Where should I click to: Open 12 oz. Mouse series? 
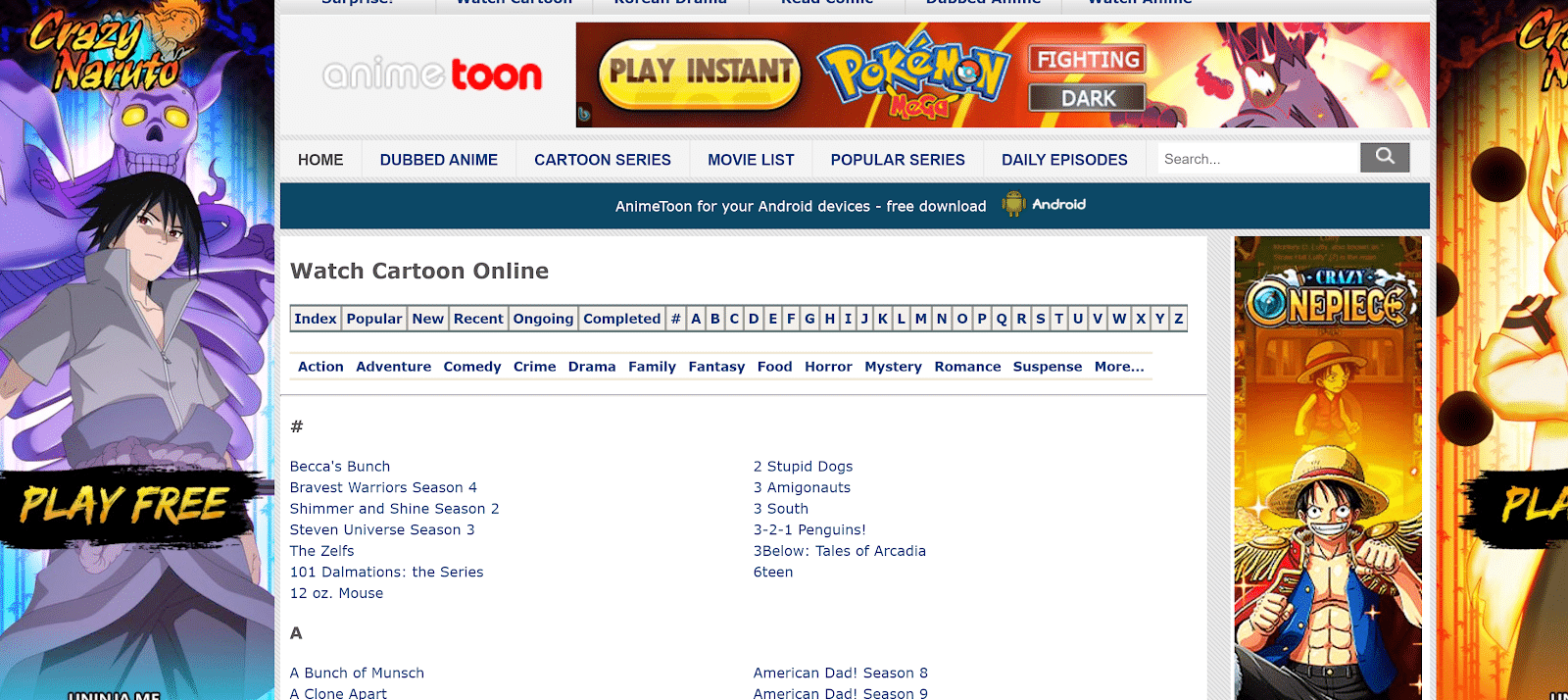click(x=336, y=593)
